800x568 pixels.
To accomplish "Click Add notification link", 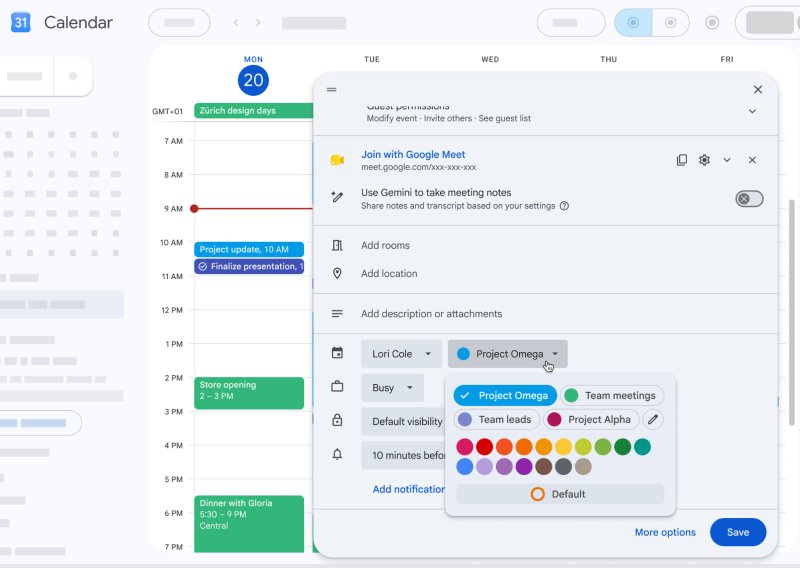I will click(x=409, y=489).
